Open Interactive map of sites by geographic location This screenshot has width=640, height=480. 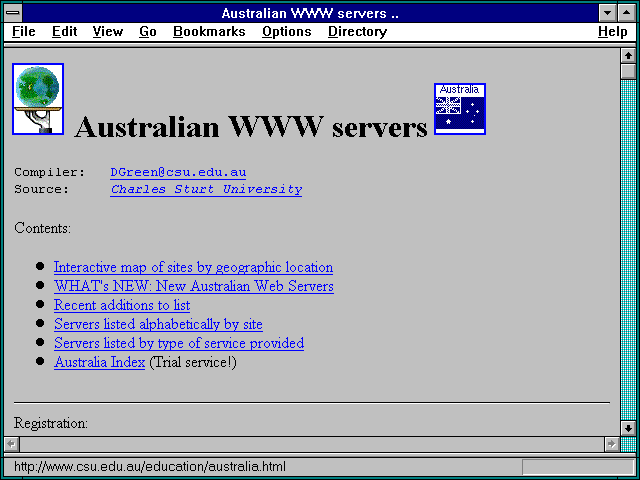click(193, 267)
